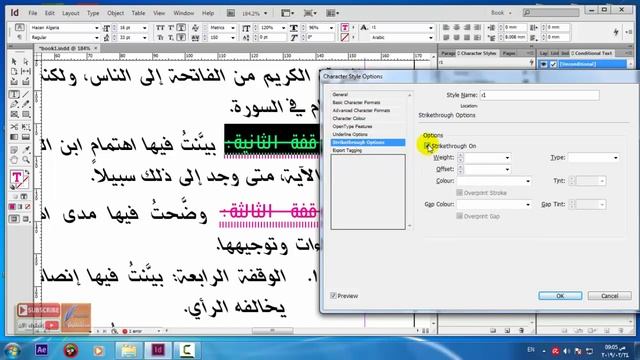Open the Arabic language dropdown
Screen dimensions: 640x360
[431, 38]
